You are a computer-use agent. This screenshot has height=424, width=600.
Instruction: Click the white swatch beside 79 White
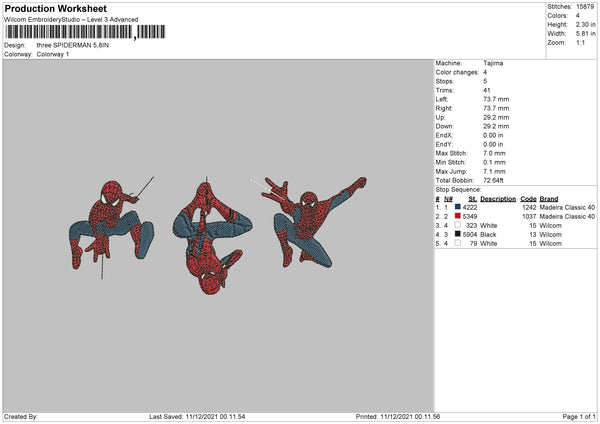[458, 243]
